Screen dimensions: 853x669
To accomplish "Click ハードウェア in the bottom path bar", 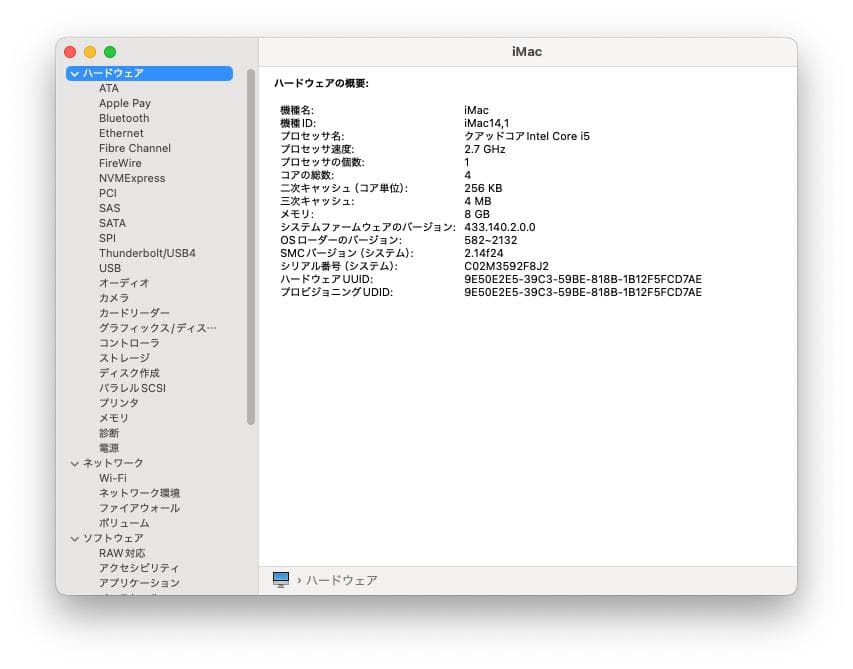I will tap(342, 580).
